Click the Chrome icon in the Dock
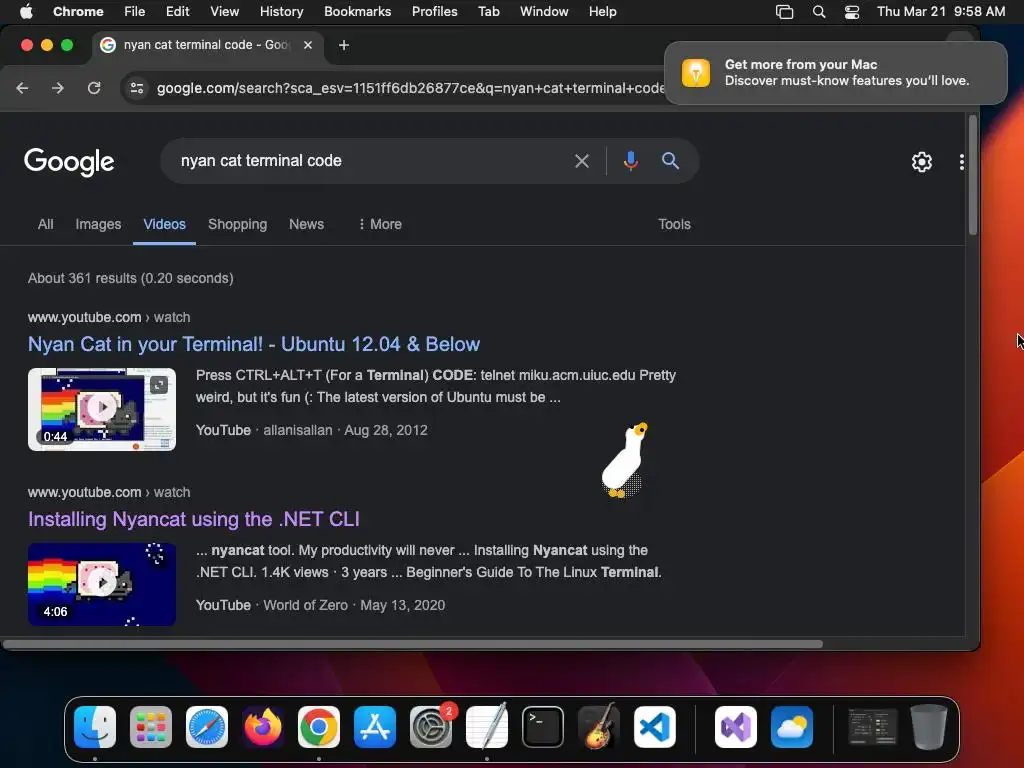The height and width of the screenshot is (768, 1024). tap(319, 727)
